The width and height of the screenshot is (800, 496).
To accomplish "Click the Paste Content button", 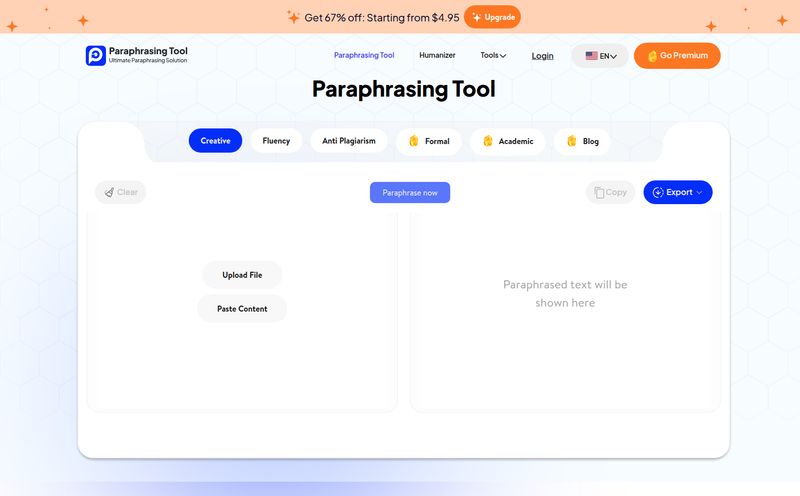I will tap(242, 308).
